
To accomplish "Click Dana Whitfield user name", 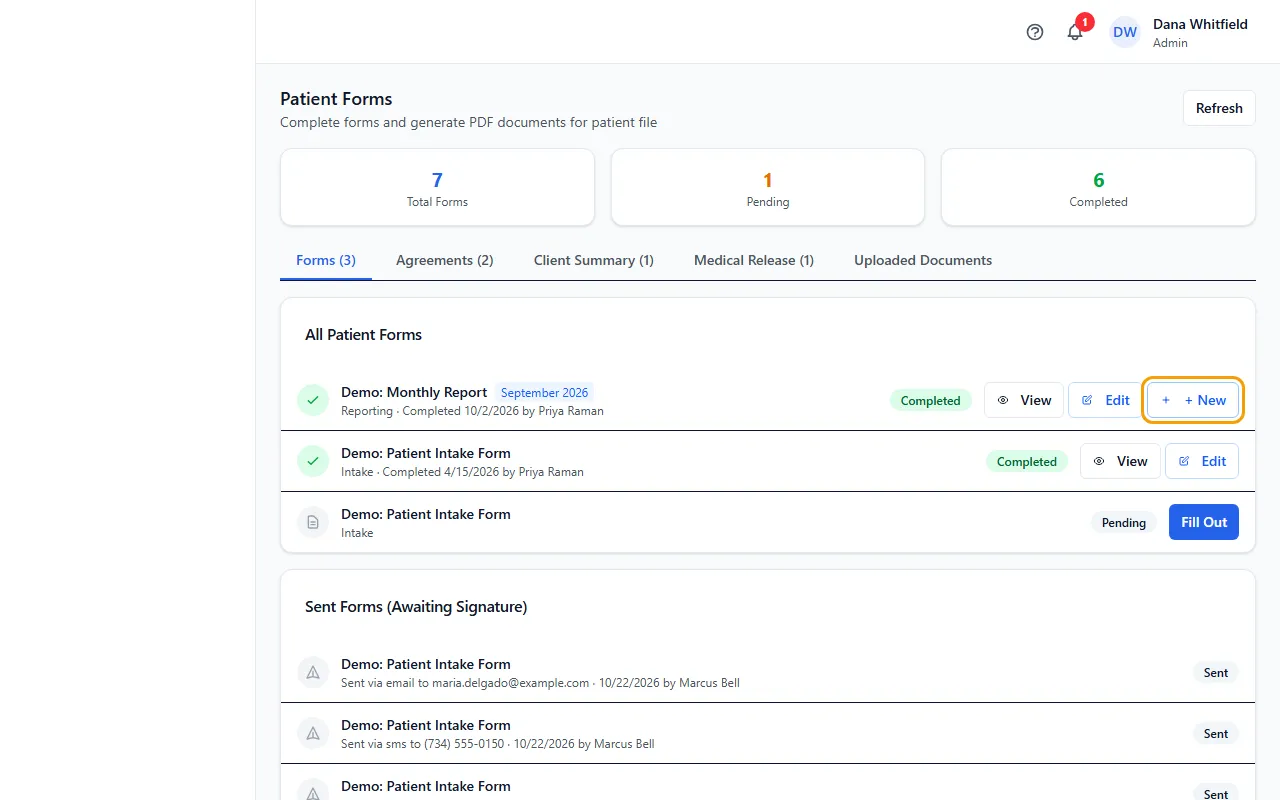I will coord(1200,24).
